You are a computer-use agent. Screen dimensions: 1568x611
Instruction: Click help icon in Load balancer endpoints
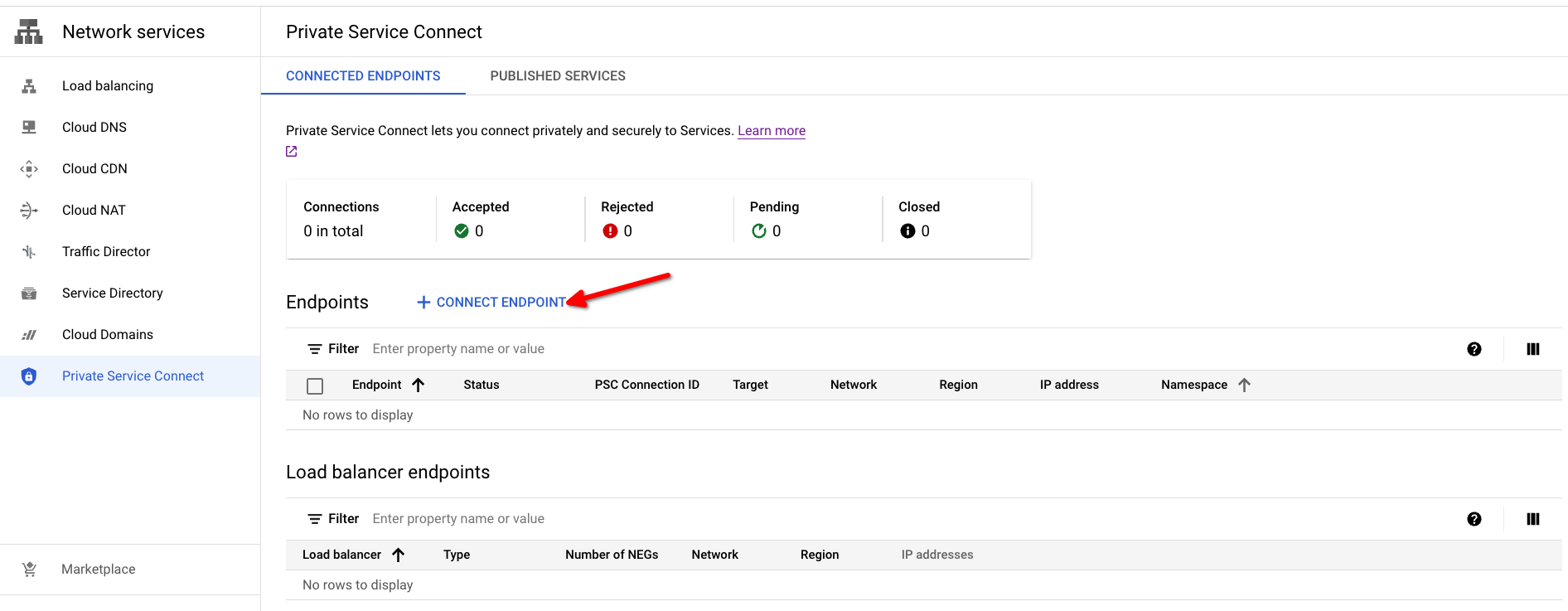[x=1474, y=519]
